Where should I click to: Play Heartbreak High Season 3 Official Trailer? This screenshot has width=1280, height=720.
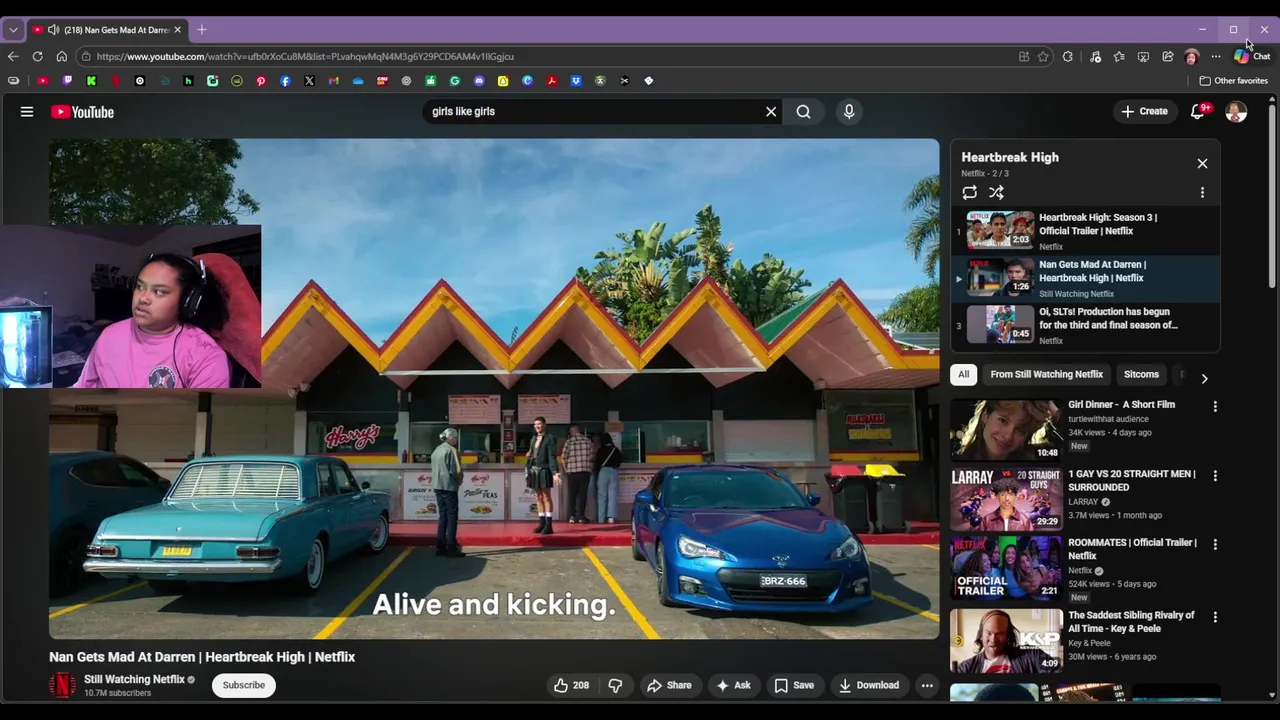(x=1085, y=231)
